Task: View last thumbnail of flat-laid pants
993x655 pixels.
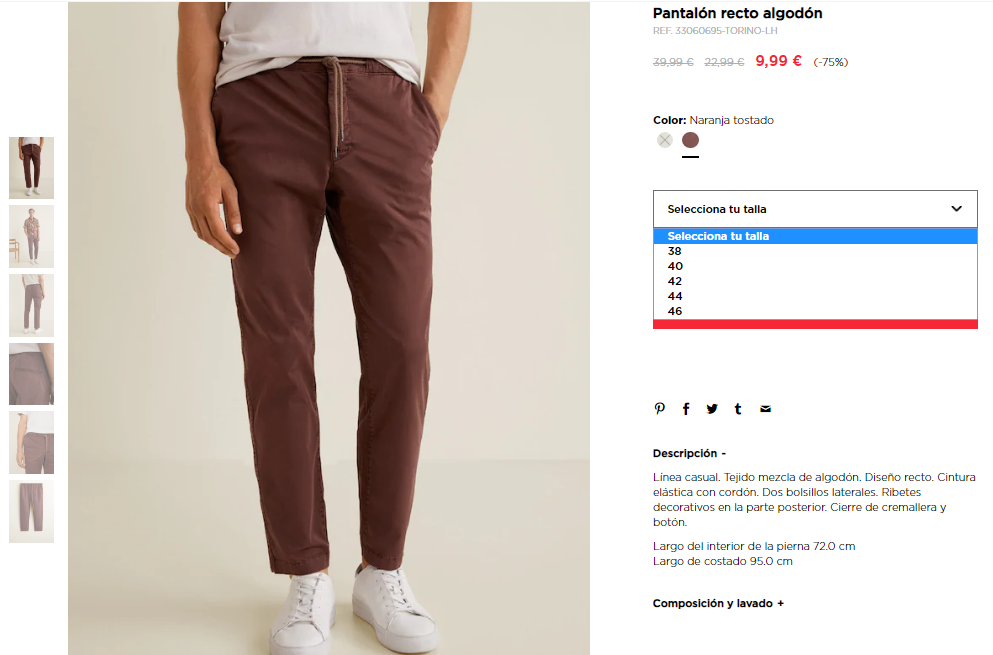Action: 32,511
